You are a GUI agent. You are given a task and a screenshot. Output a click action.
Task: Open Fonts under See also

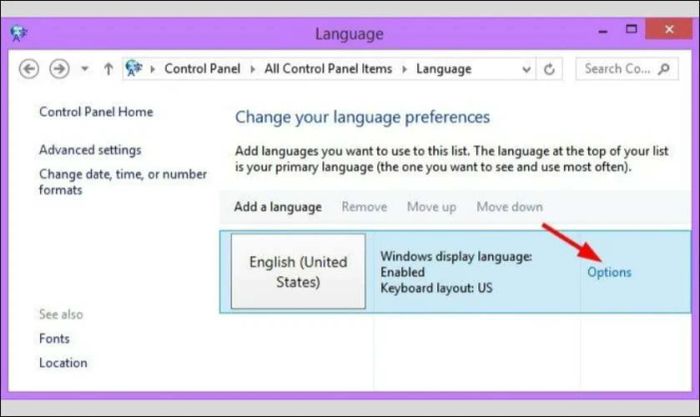pos(54,338)
